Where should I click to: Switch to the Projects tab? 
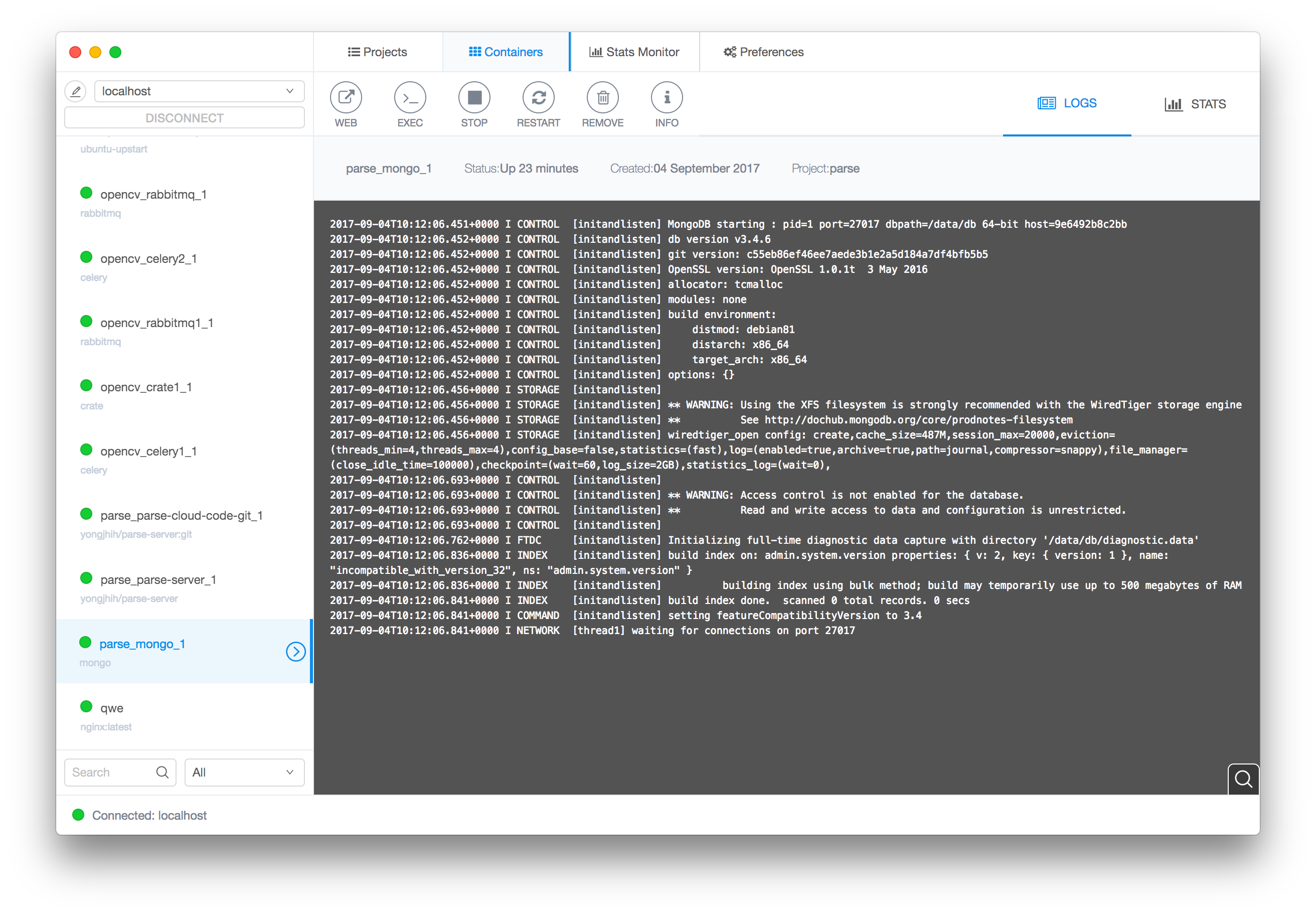pyautogui.click(x=378, y=52)
